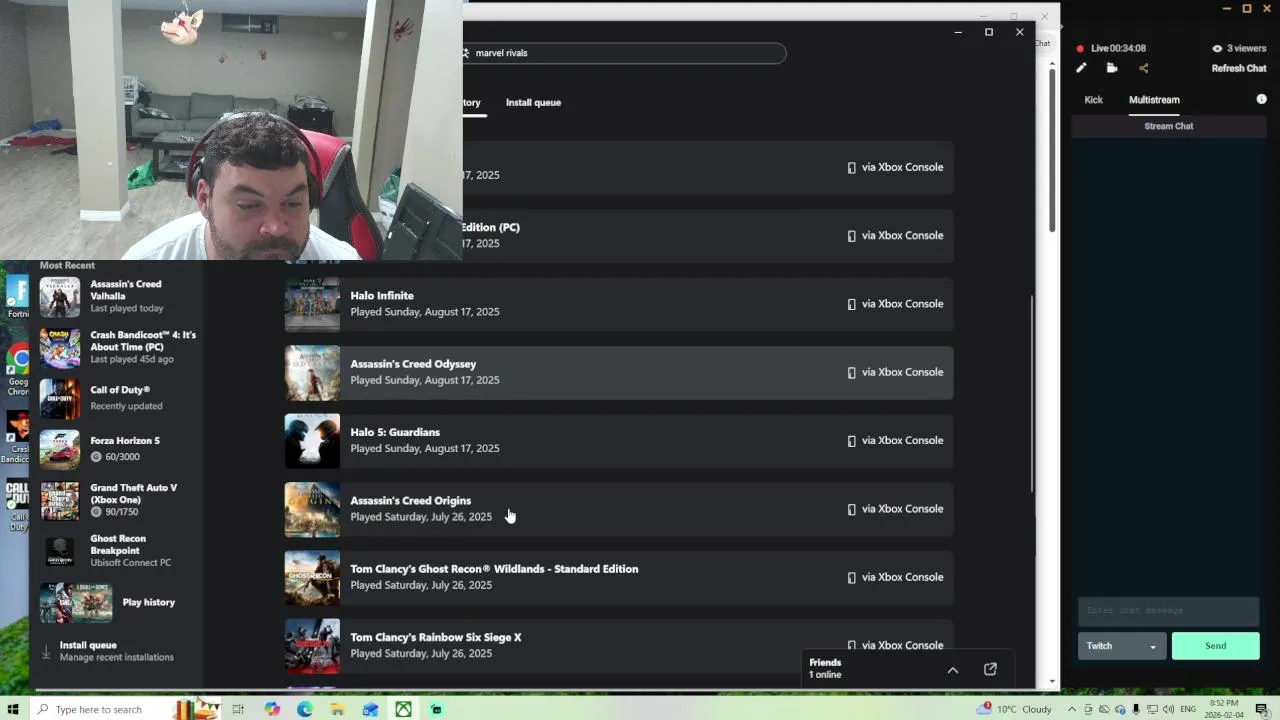The height and width of the screenshot is (720, 1280).
Task: Click the marvel rivals search field
Action: point(625,53)
